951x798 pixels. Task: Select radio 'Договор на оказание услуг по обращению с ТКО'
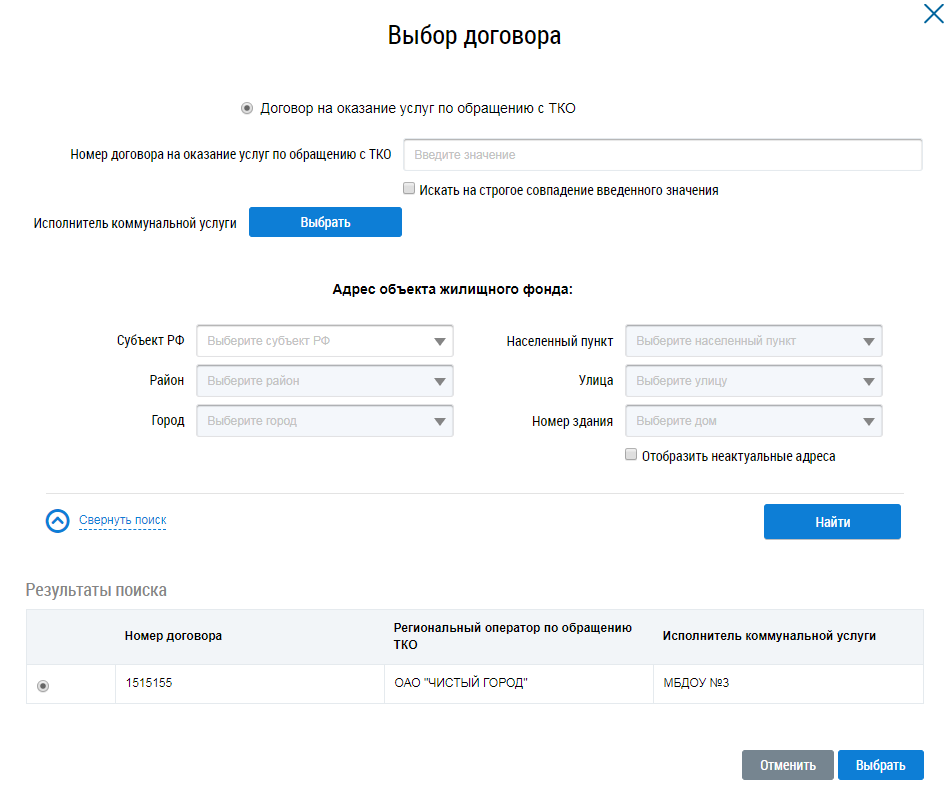(x=247, y=108)
